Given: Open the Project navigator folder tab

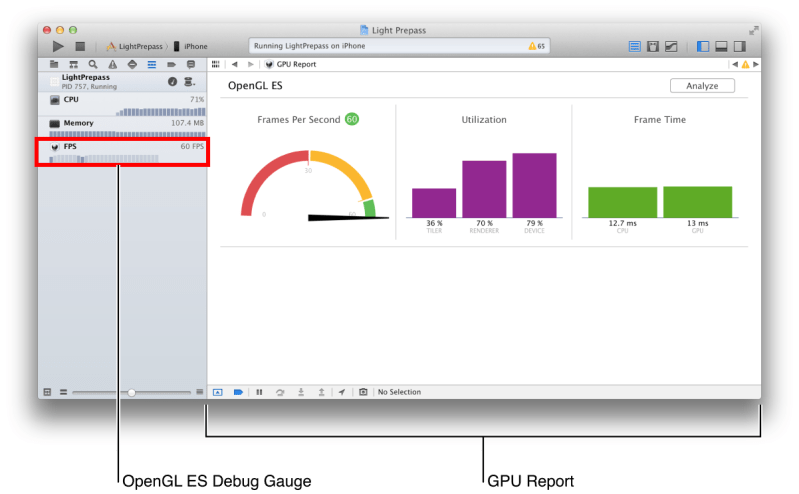Looking at the screenshot, I should [54, 64].
